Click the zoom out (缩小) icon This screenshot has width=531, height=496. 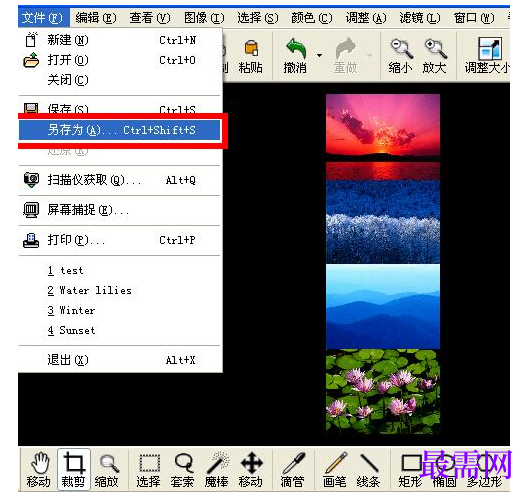tap(401, 56)
